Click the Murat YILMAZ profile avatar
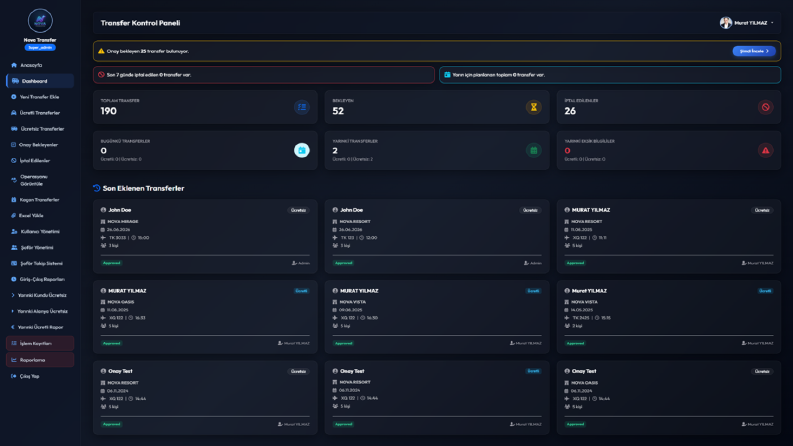The image size is (793, 446). 726,23
